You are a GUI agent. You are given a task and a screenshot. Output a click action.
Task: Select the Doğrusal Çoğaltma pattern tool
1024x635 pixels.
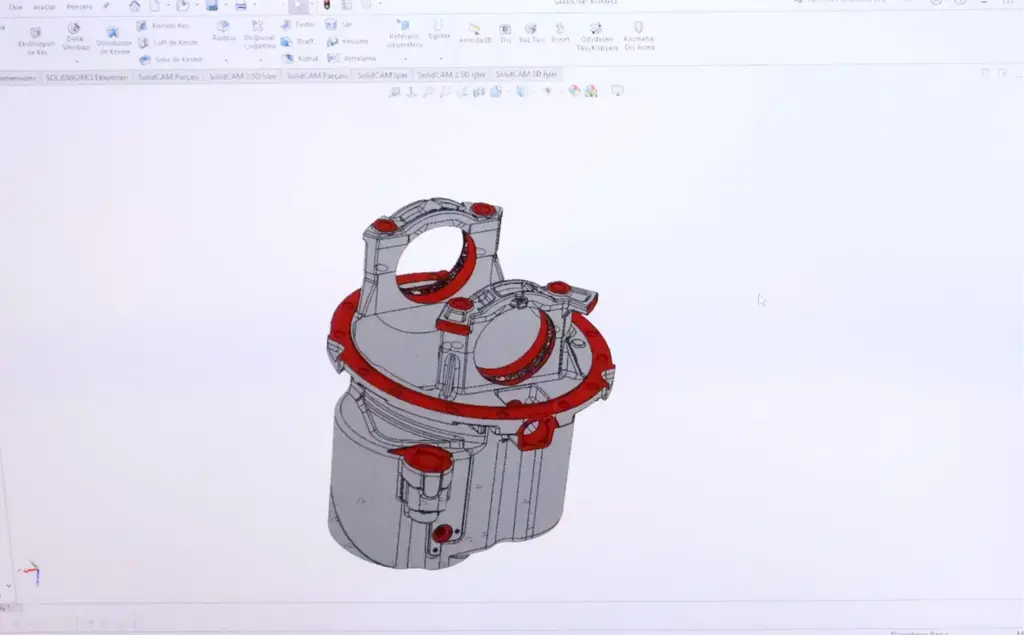(259, 35)
